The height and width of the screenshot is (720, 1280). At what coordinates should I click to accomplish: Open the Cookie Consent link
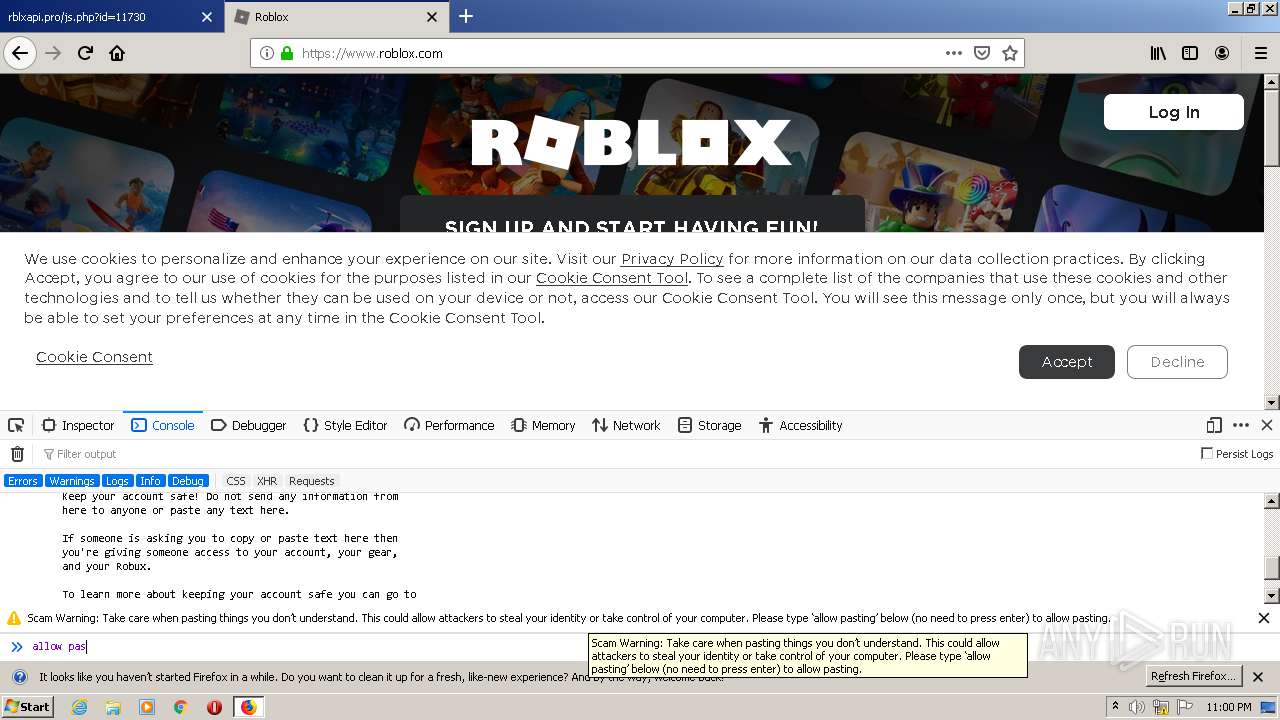pyautogui.click(x=94, y=357)
